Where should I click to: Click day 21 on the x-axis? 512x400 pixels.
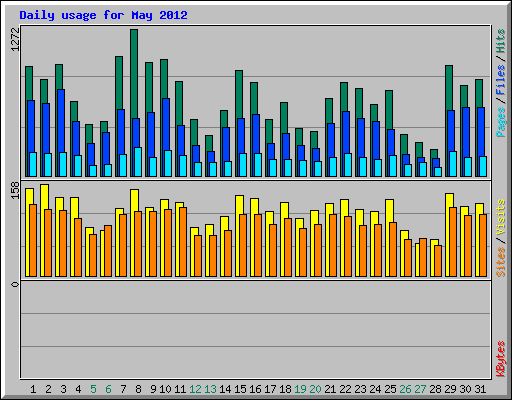pos(330,389)
